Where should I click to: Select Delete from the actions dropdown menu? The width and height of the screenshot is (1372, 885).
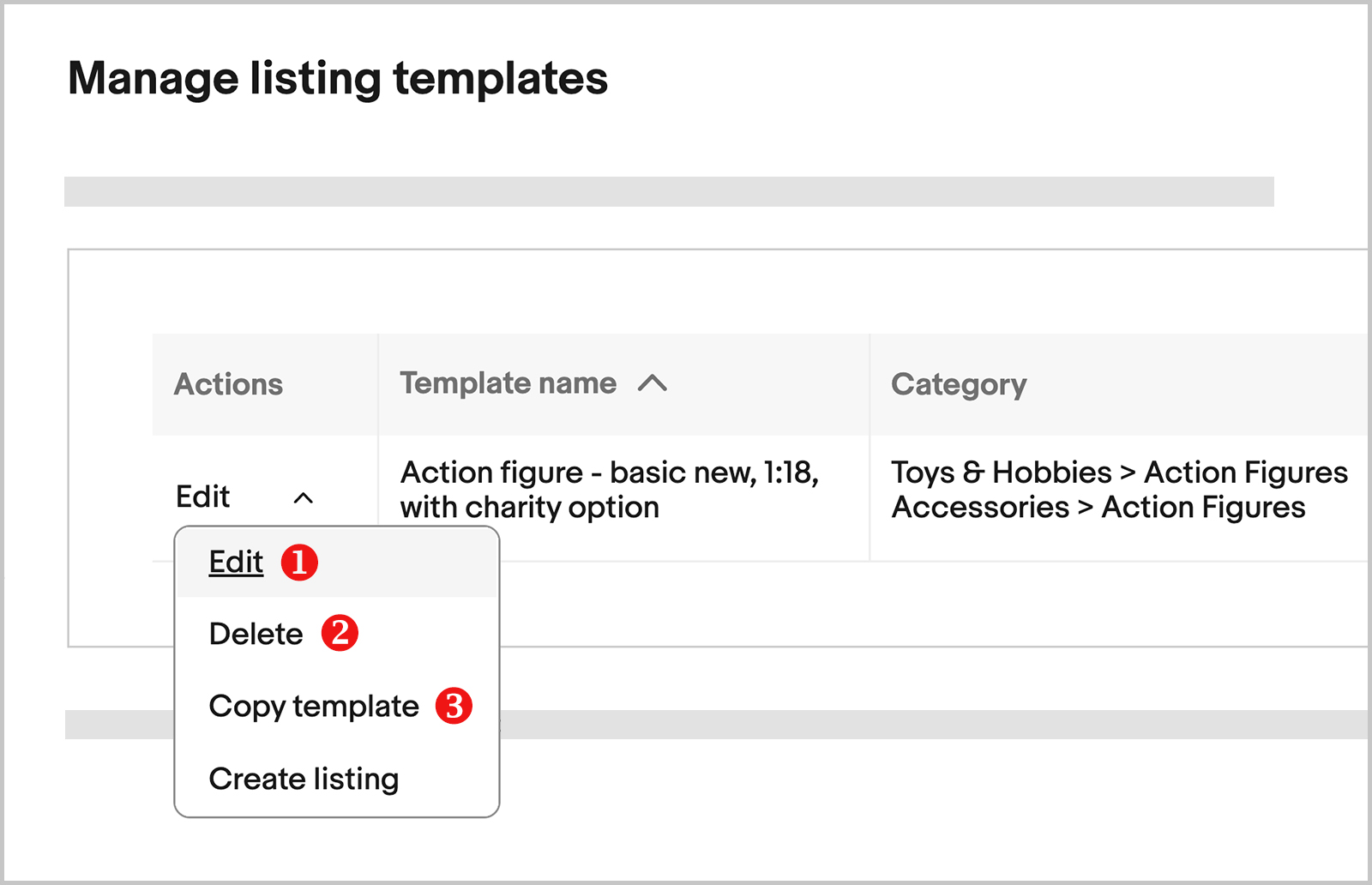pyautogui.click(x=256, y=633)
